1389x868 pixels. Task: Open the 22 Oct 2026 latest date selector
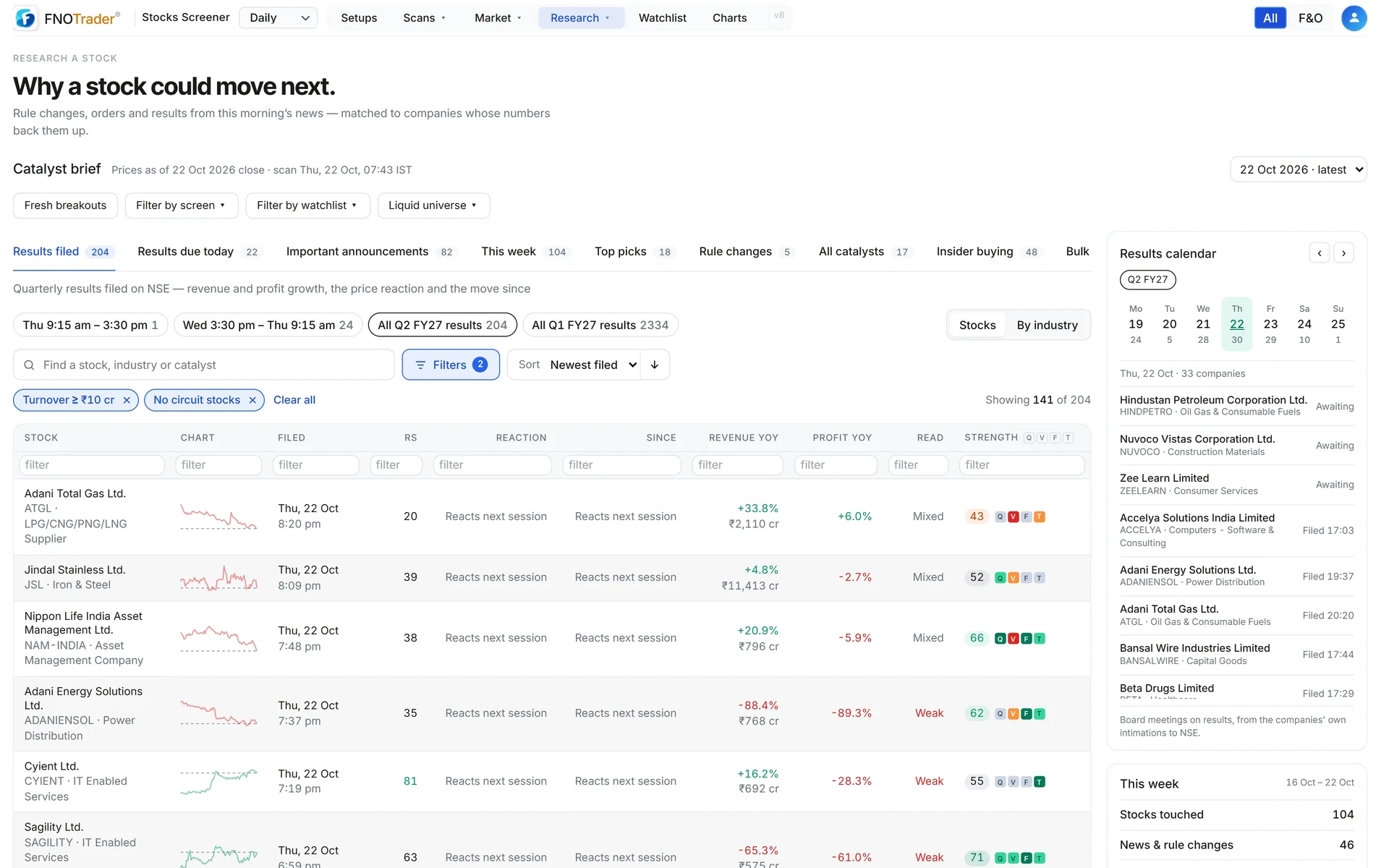(x=1299, y=169)
